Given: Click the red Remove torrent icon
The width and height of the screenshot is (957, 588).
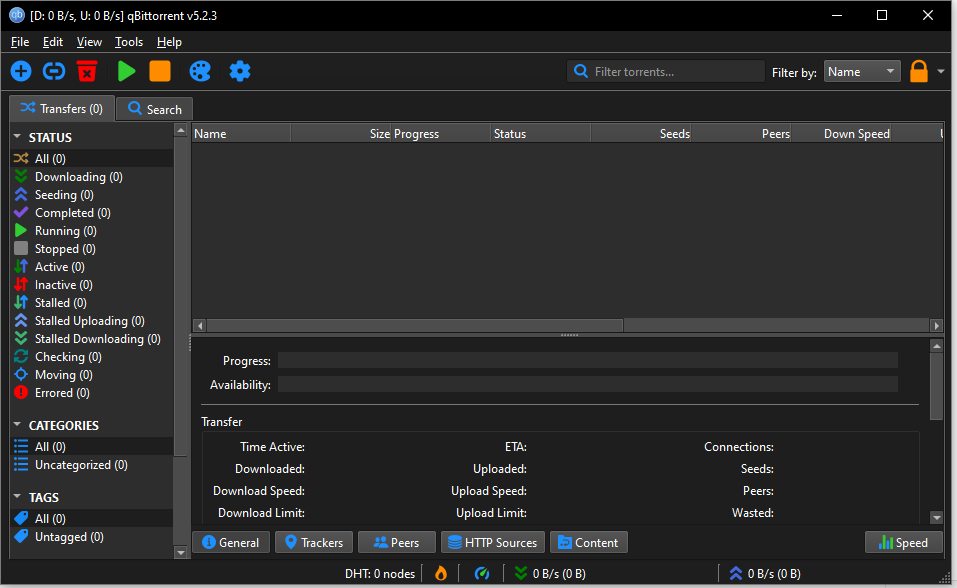Looking at the screenshot, I should click(x=87, y=71).
